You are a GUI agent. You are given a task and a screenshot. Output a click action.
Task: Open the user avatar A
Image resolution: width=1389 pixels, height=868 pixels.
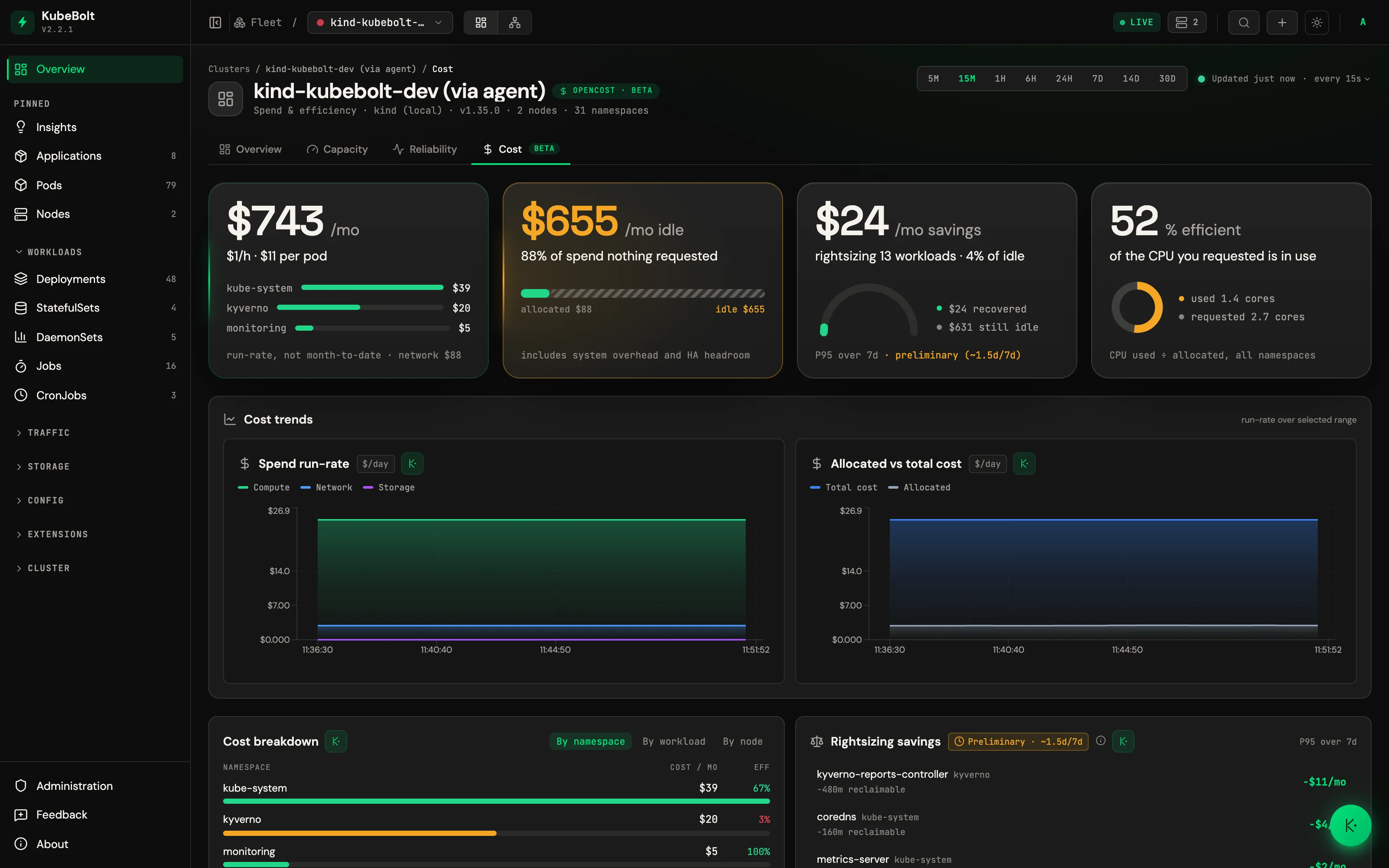click(1363, 23)
